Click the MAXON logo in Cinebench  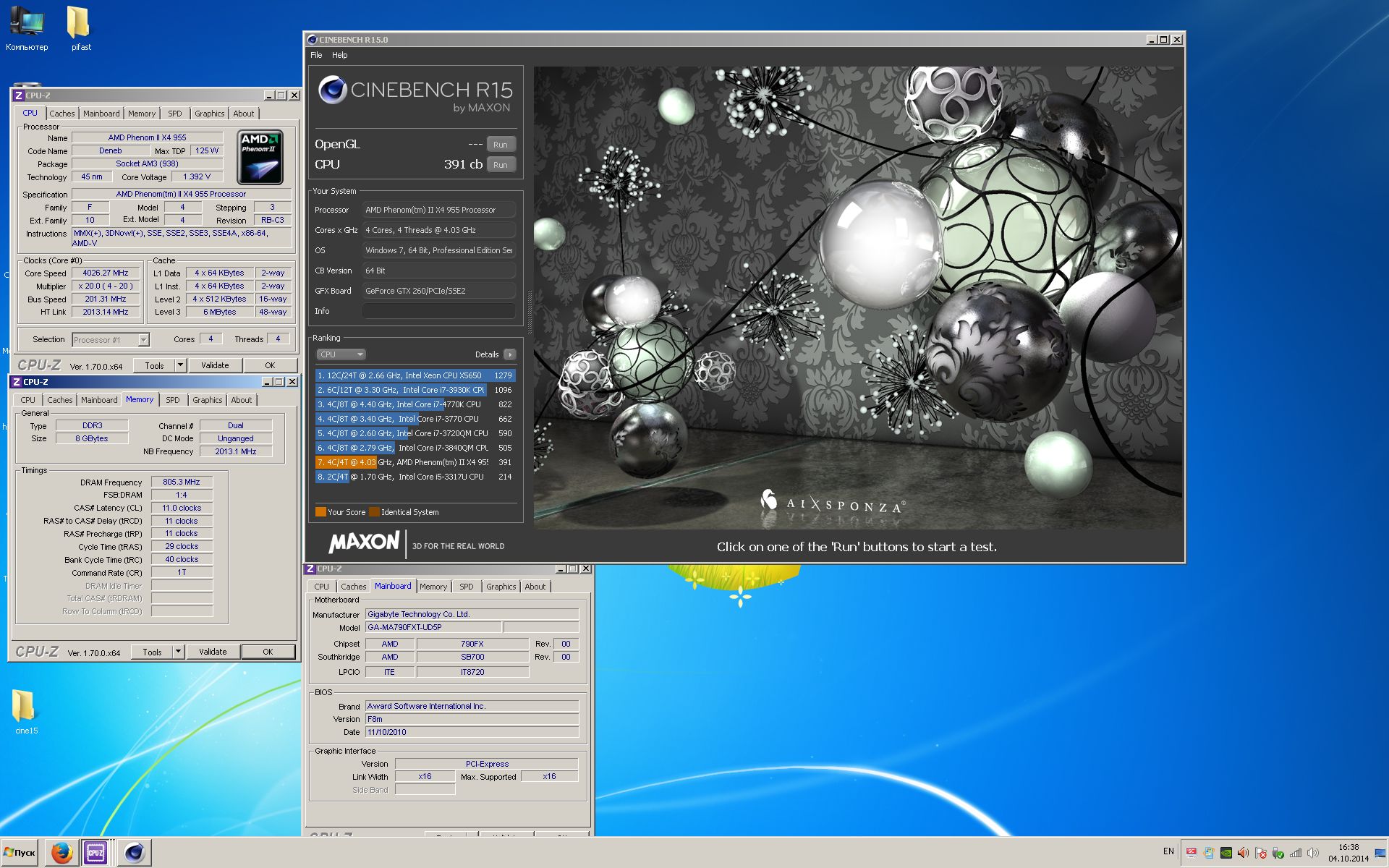[x=364, y=542]
